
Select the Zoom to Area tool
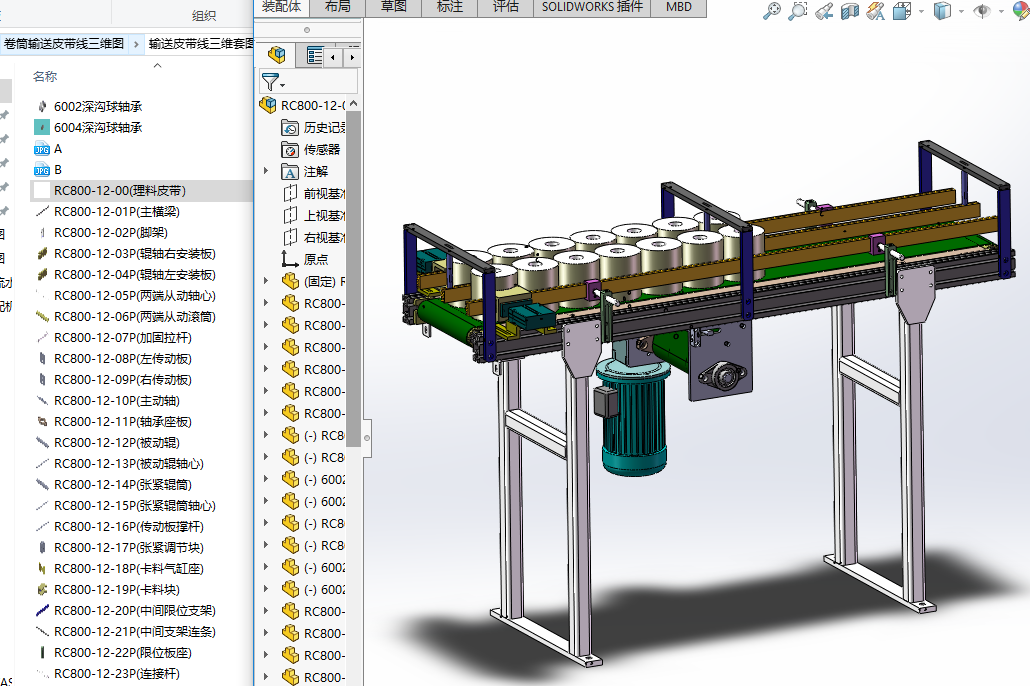point(797,11)
